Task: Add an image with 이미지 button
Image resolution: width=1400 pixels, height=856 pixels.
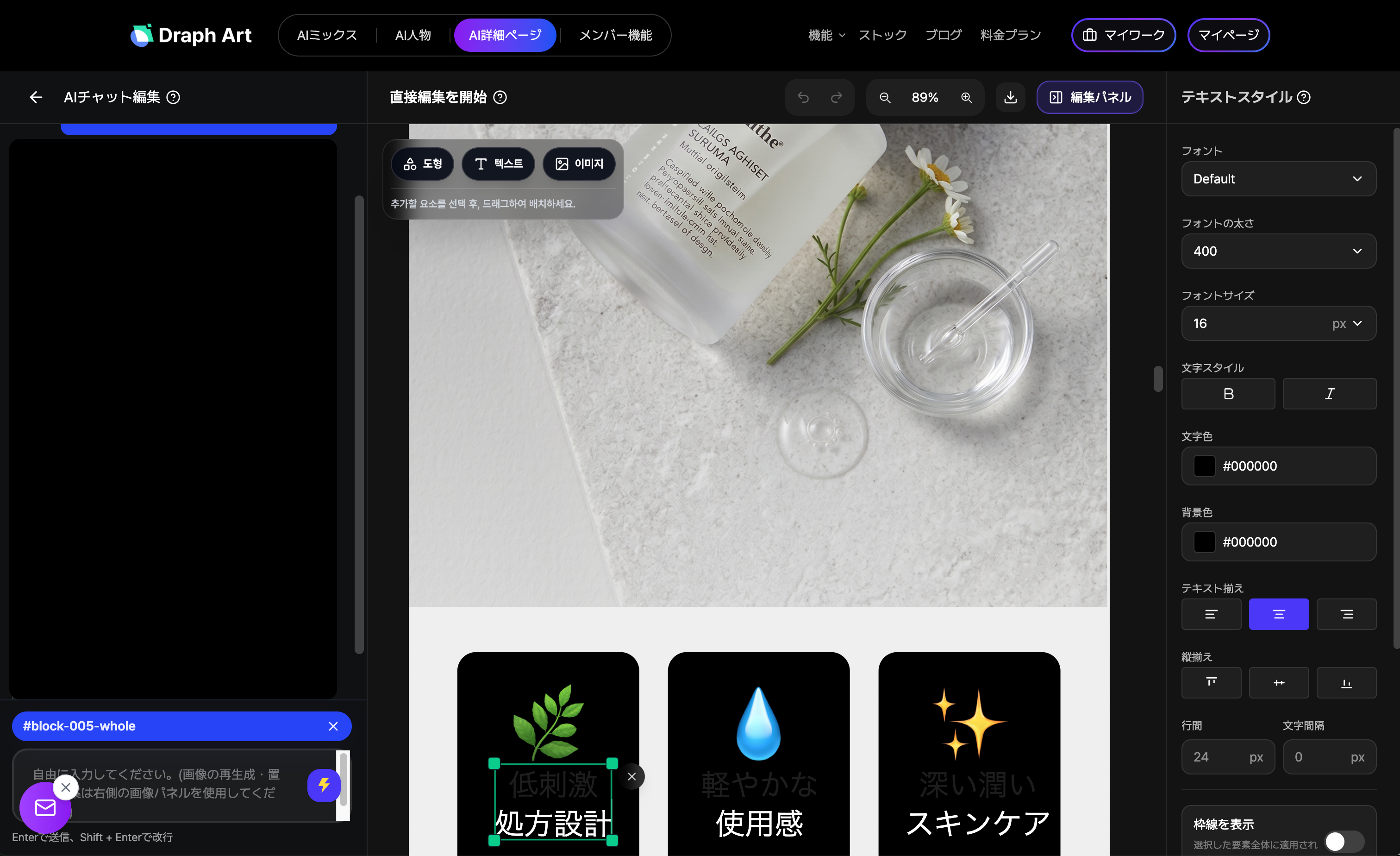Action: [579, 164]
